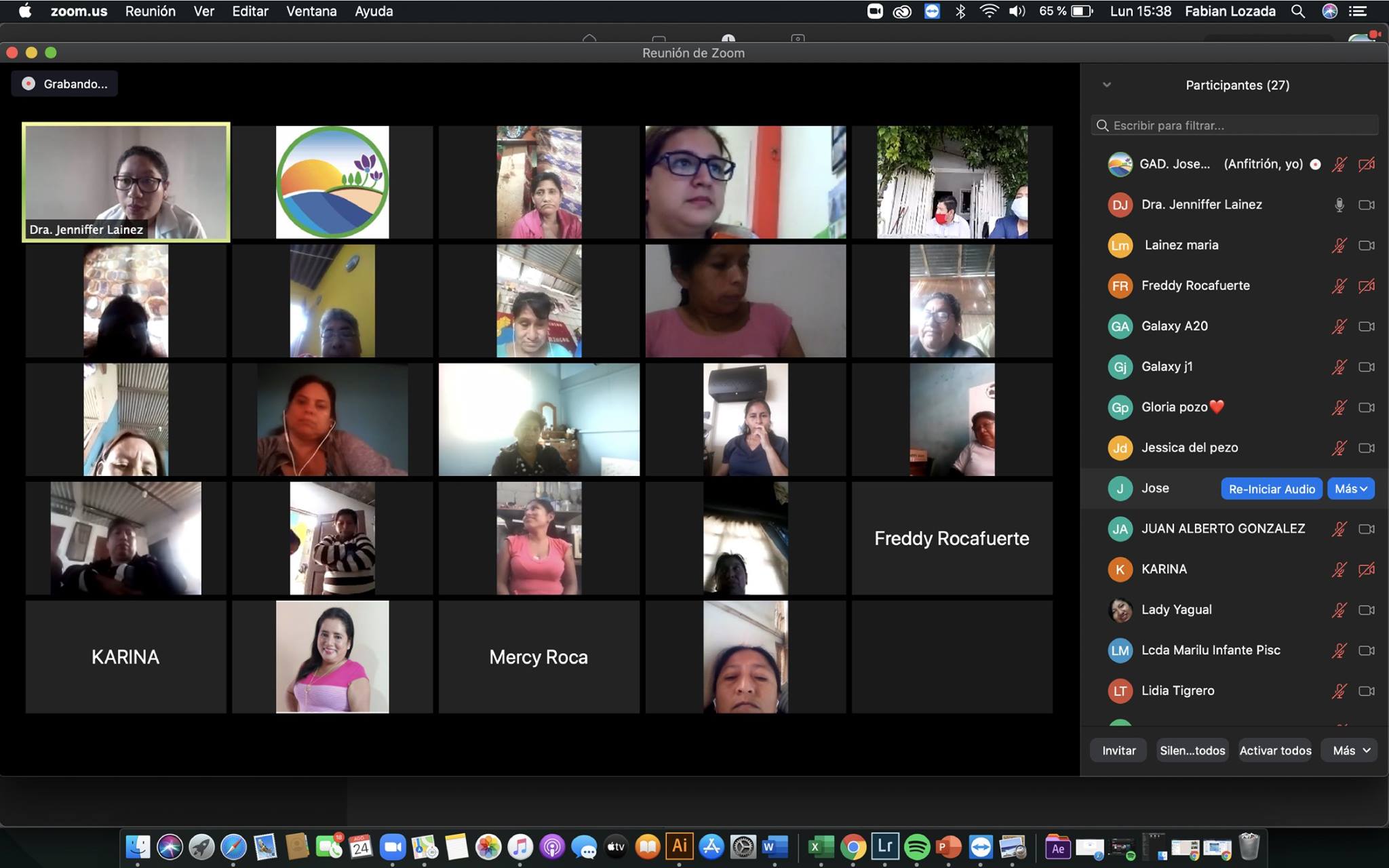
Task: Toggle Lady Yagual's muted microphone
Action: click(1339, 610)
